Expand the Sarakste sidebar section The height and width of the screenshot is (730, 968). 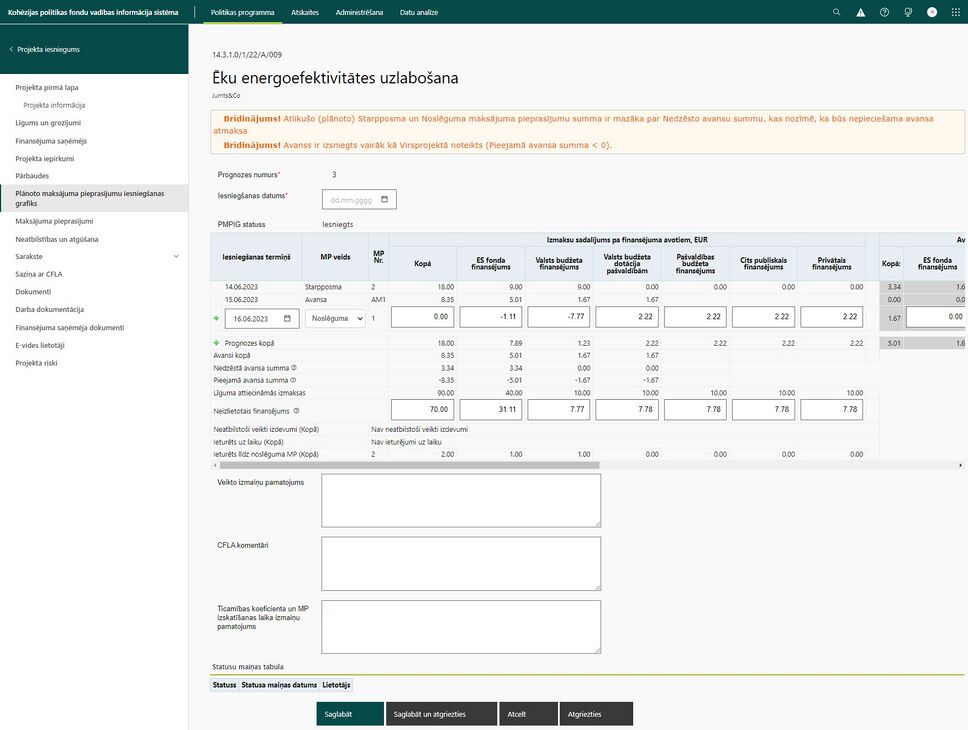(176, 256)
